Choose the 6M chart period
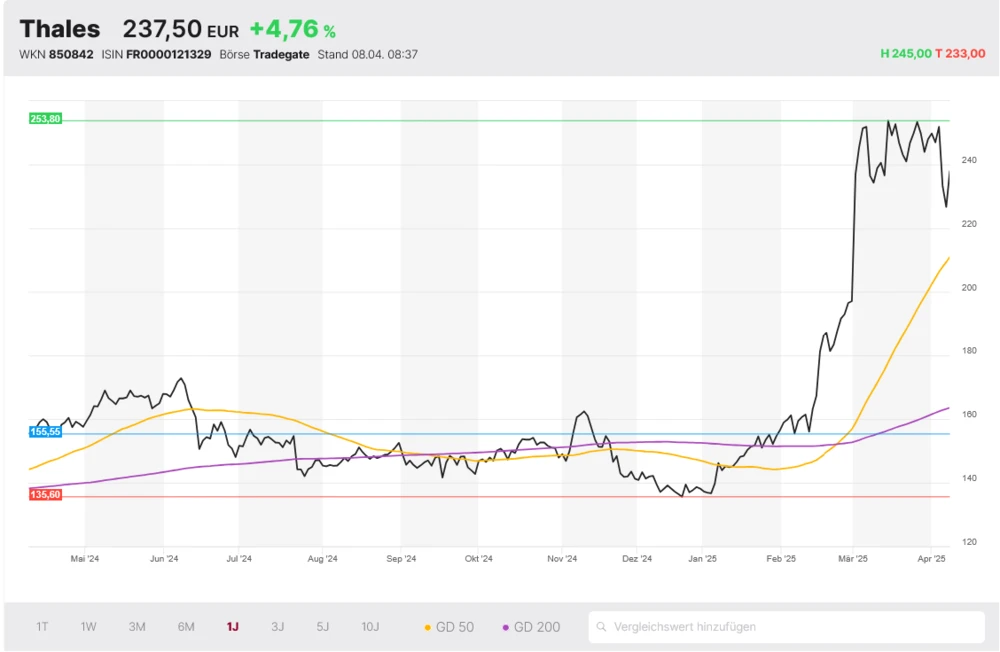The height and width of the screenshot is (652, 1000). coord(186,627)
